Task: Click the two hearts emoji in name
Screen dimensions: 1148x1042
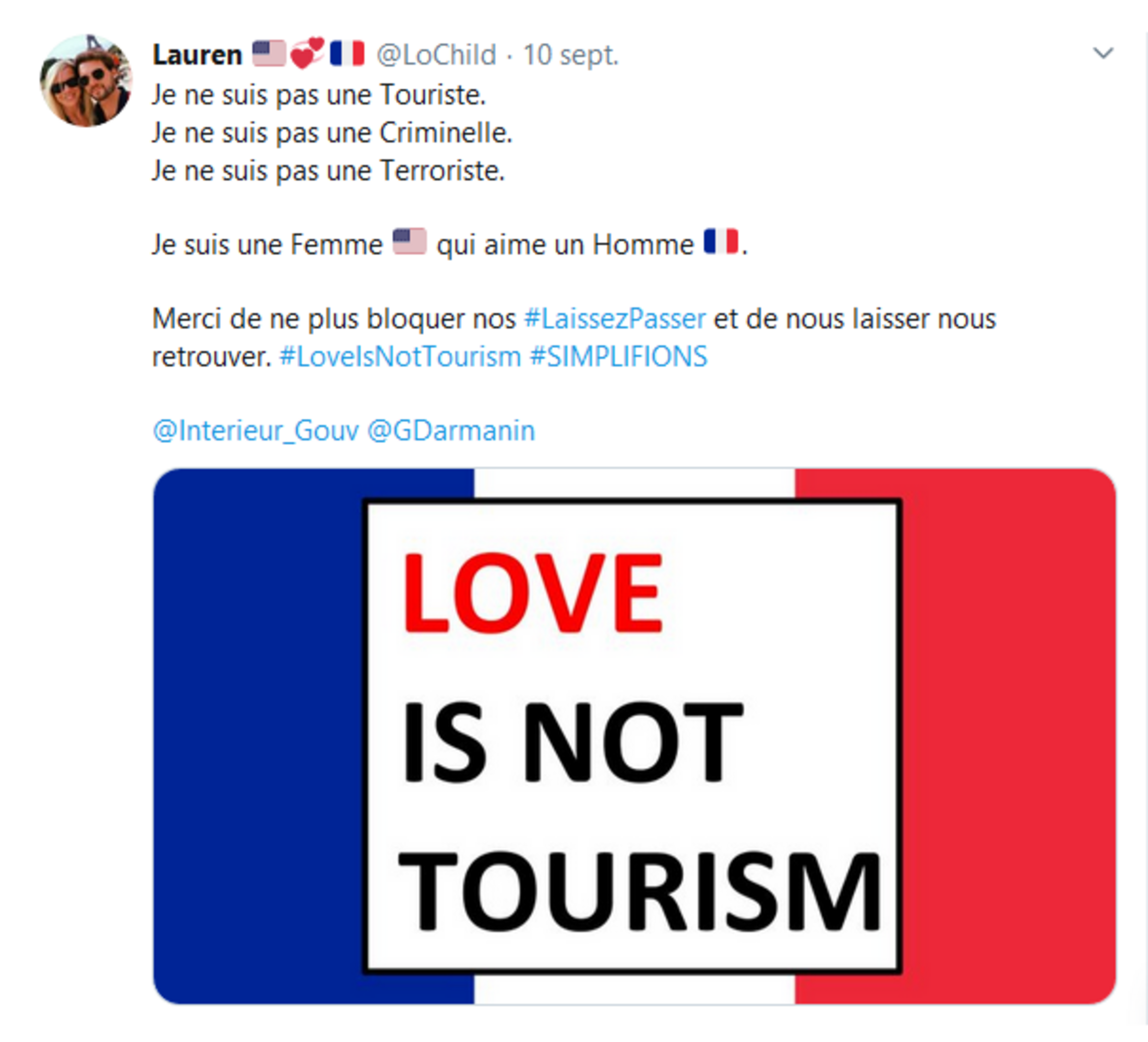Action: [307, 53]
